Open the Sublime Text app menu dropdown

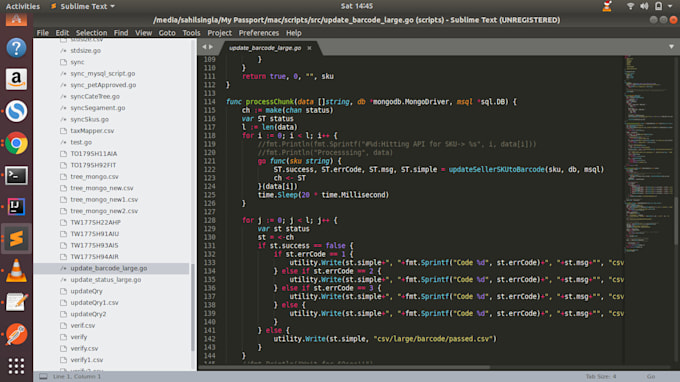pos(83,6)
